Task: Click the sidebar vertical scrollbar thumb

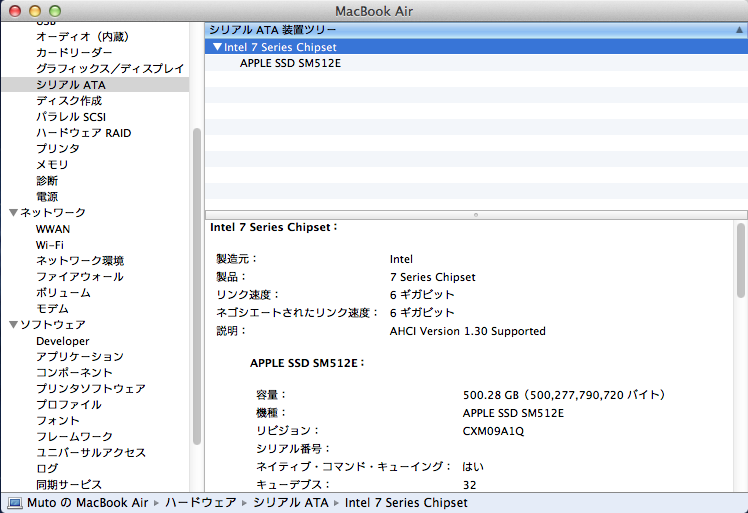Action: (x=197, y=286)
